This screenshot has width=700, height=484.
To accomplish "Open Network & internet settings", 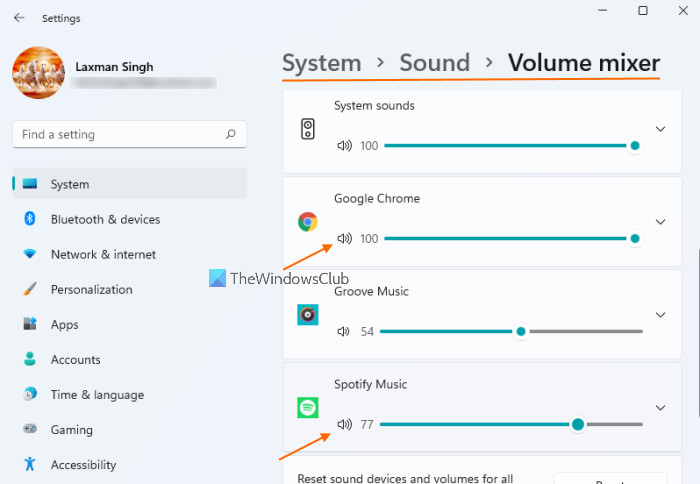I will [x=103, y=254].
